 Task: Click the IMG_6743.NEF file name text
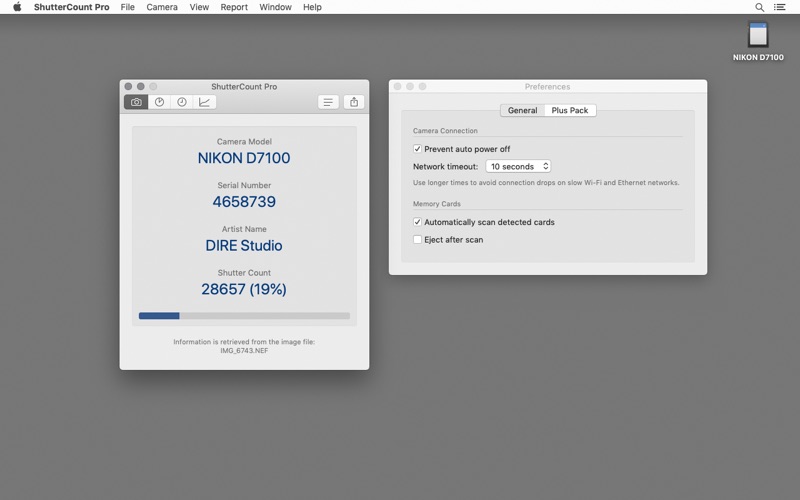pos(244,351)
